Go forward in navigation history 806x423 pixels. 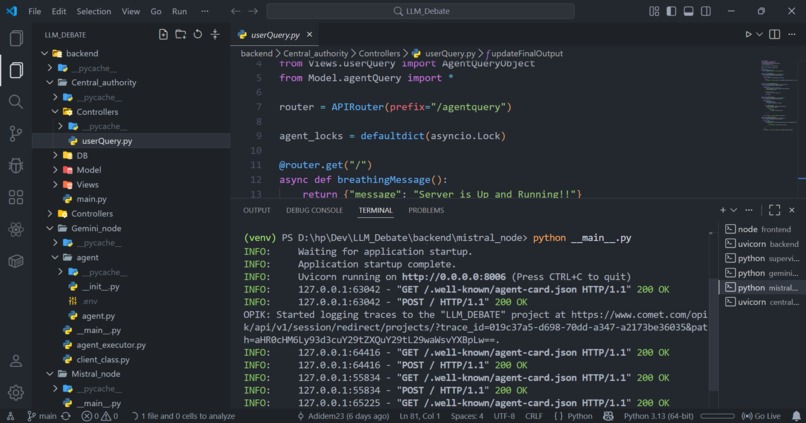click(x=253, y=11)
